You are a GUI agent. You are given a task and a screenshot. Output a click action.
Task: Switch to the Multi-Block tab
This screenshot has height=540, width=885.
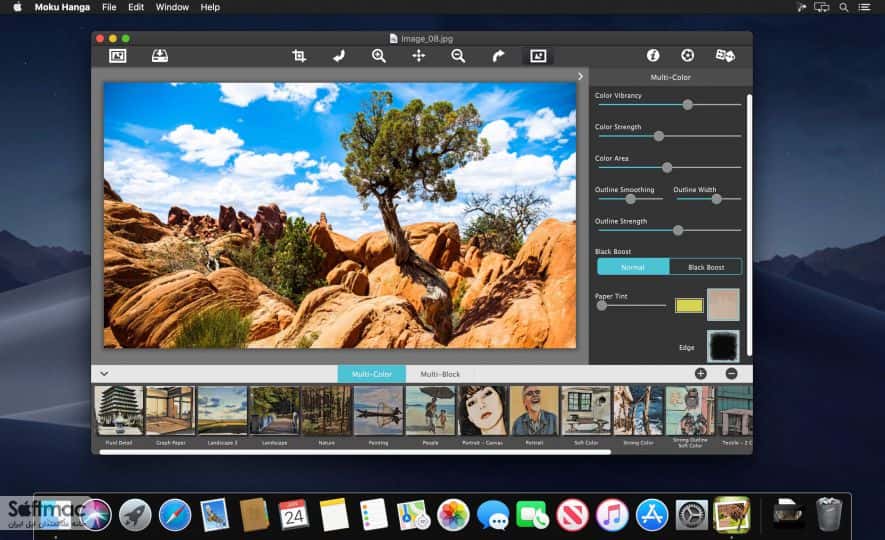pos(440,374)
